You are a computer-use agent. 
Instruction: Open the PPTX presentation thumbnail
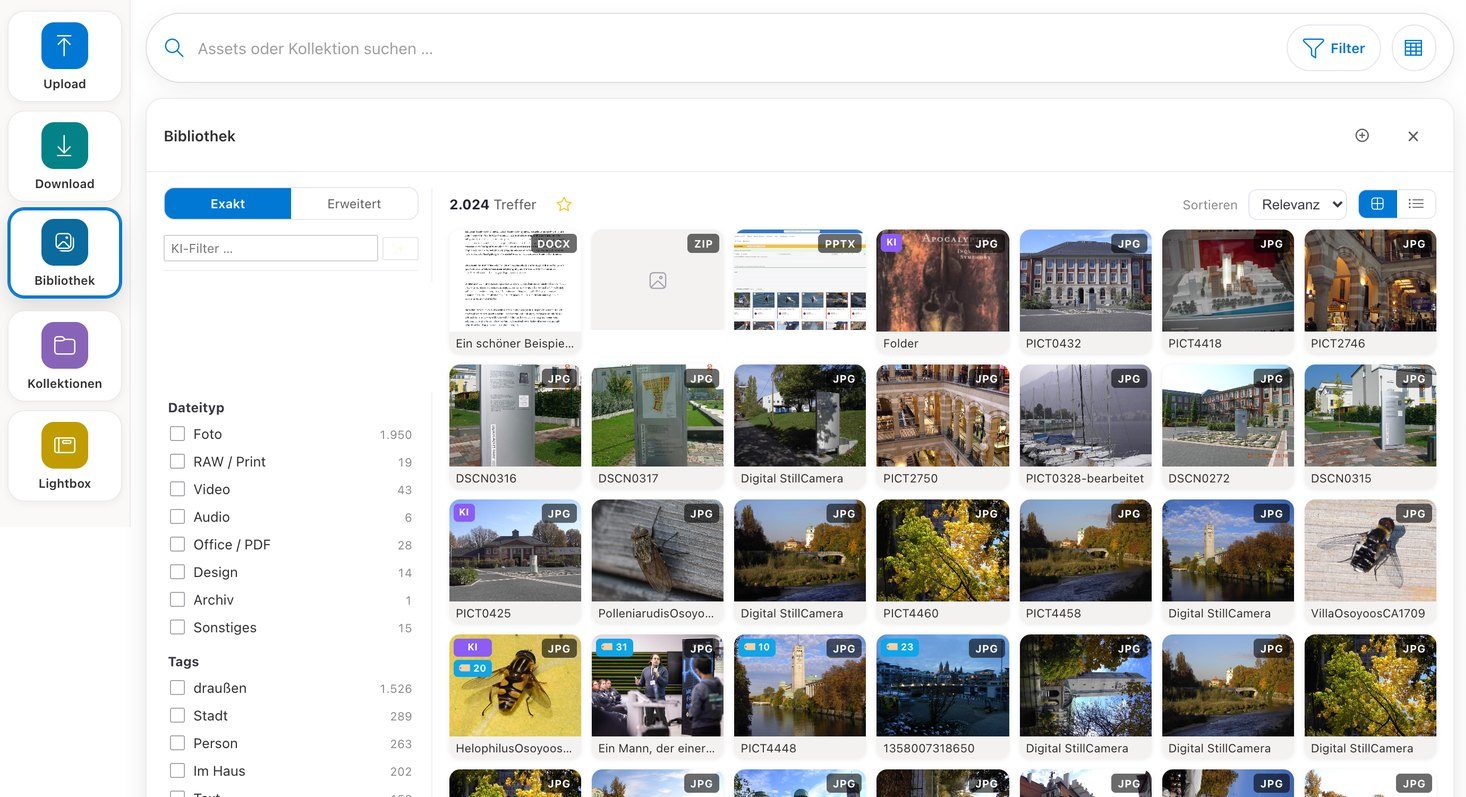pos(800,281)
